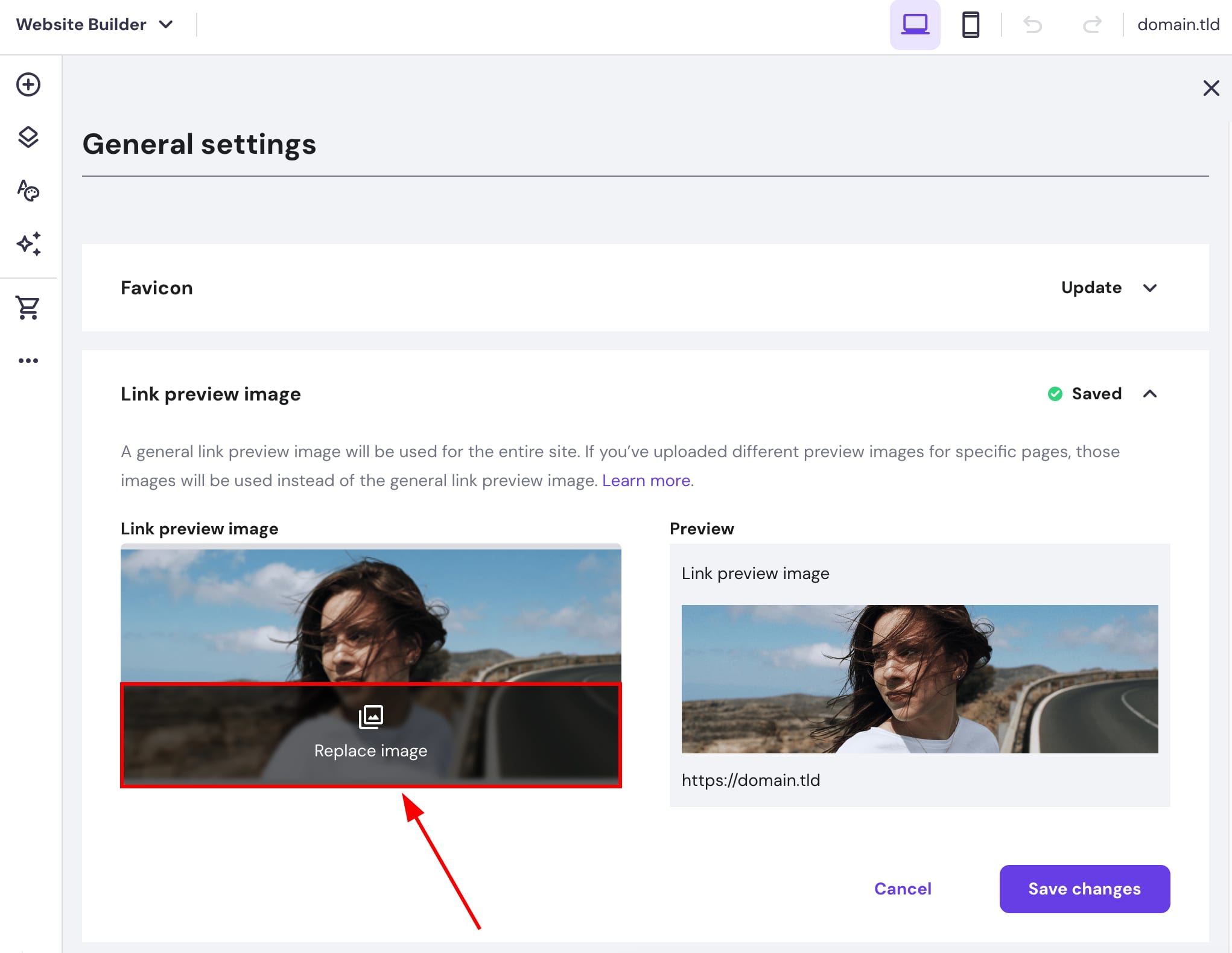Open the website Styles panel
This screenshot has width=1232, height=953.
click(28, 191)
